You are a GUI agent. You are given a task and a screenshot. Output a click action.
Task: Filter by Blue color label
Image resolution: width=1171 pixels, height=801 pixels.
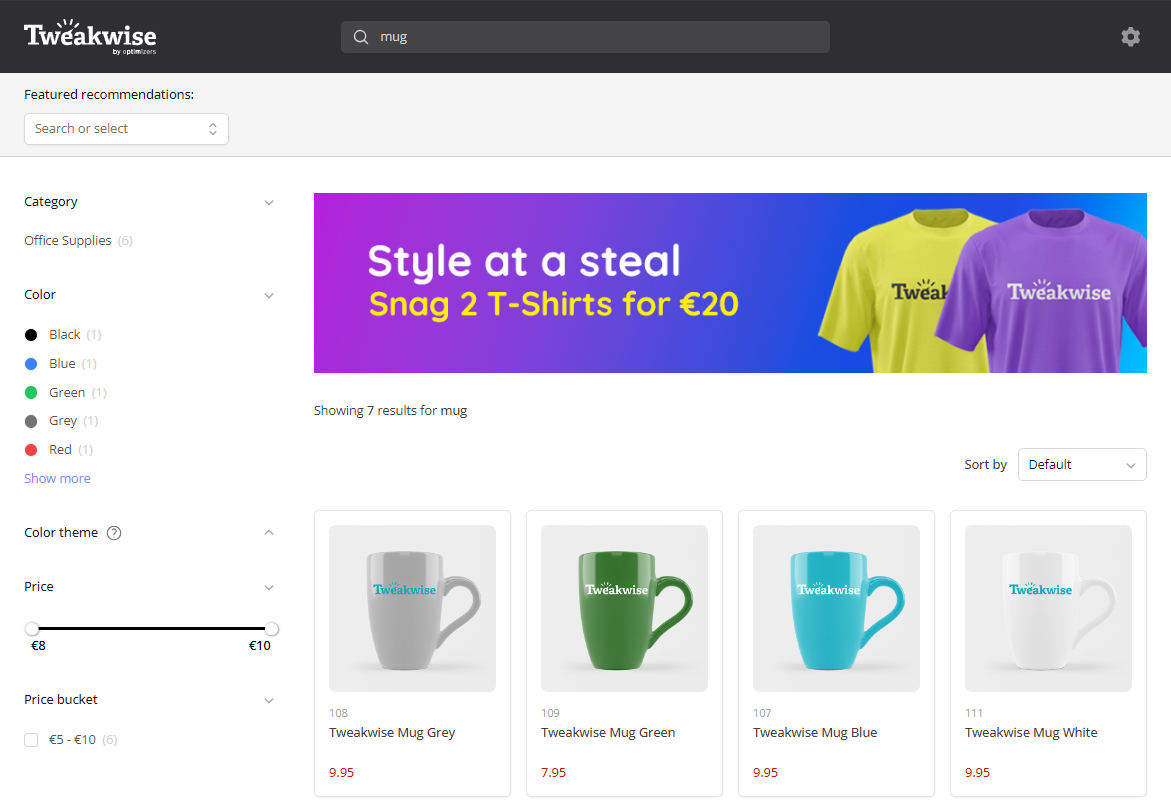[x=62, y=364]
